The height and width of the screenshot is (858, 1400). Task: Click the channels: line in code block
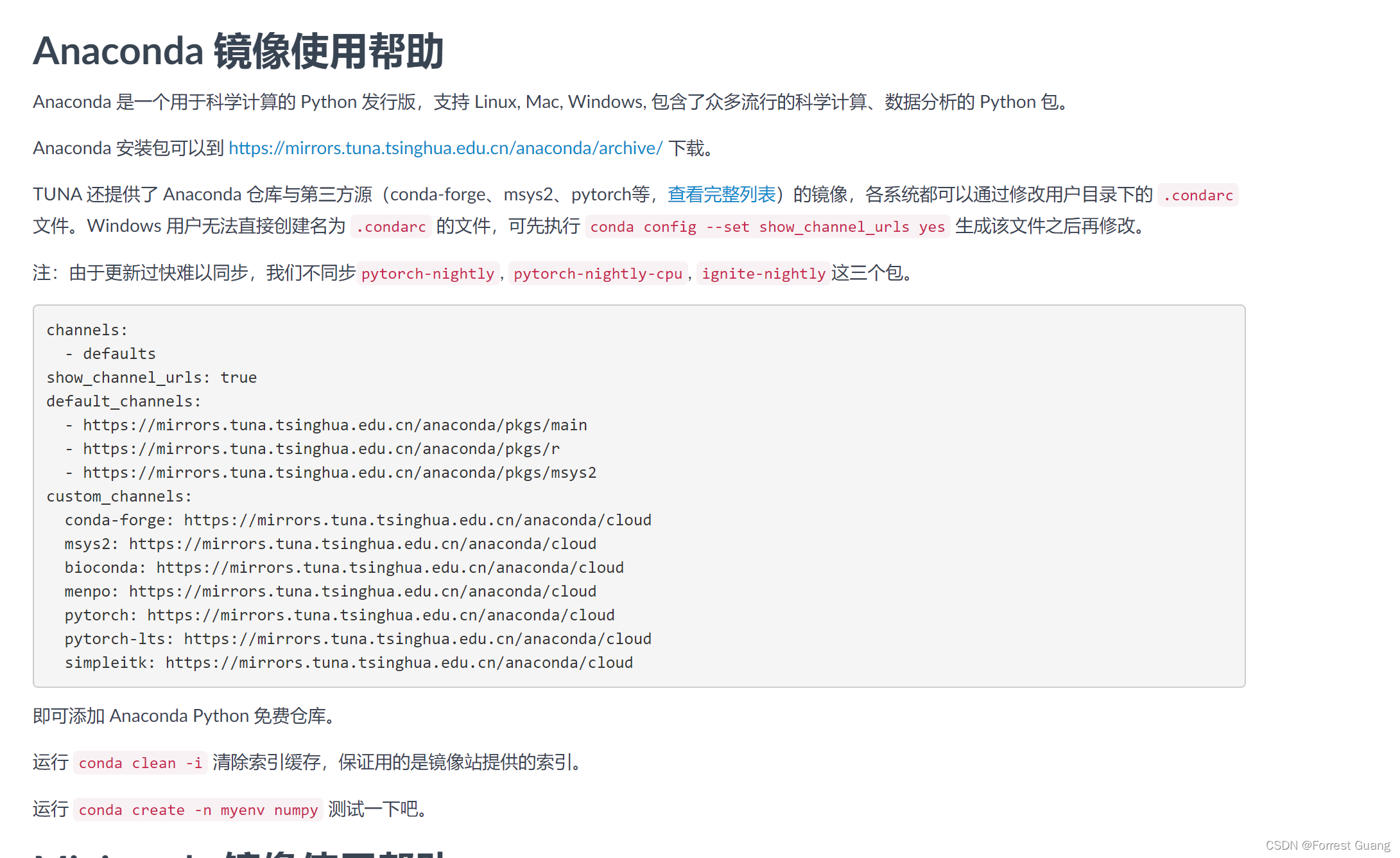coord(87,330)
